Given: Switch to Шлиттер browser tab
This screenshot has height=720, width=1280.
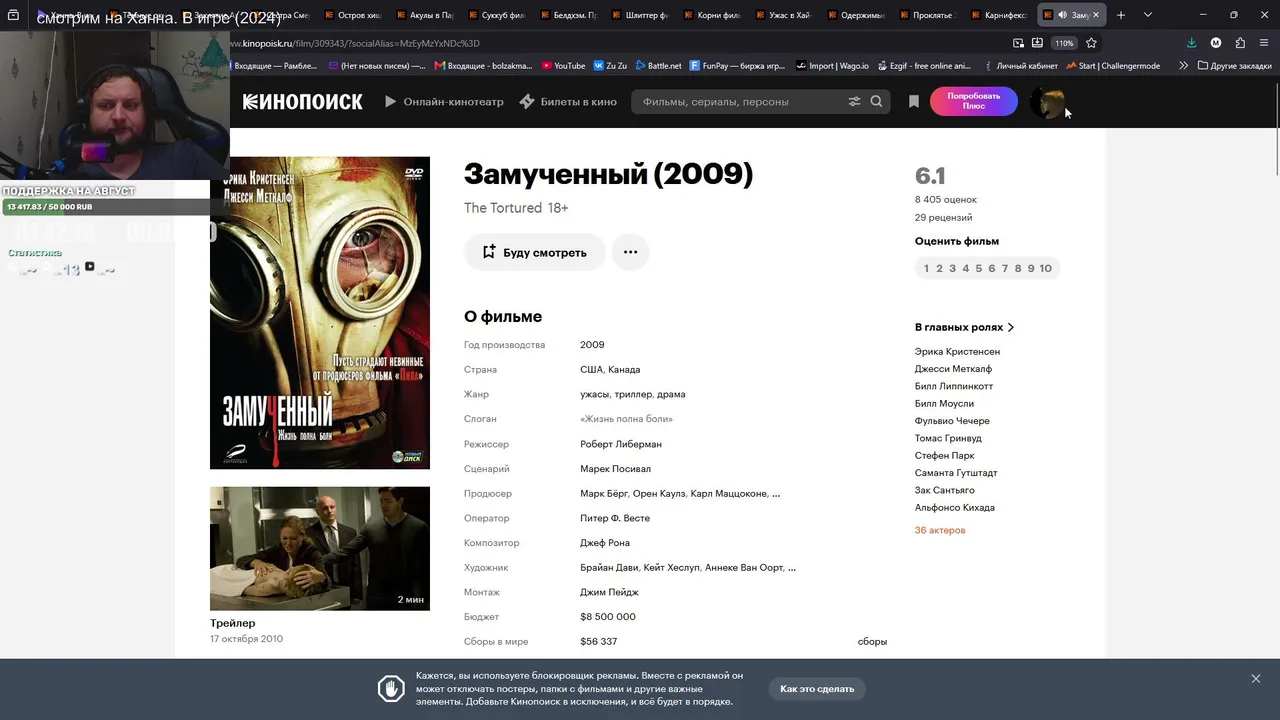Looking at the screenshot, I should tap(640, 15).
